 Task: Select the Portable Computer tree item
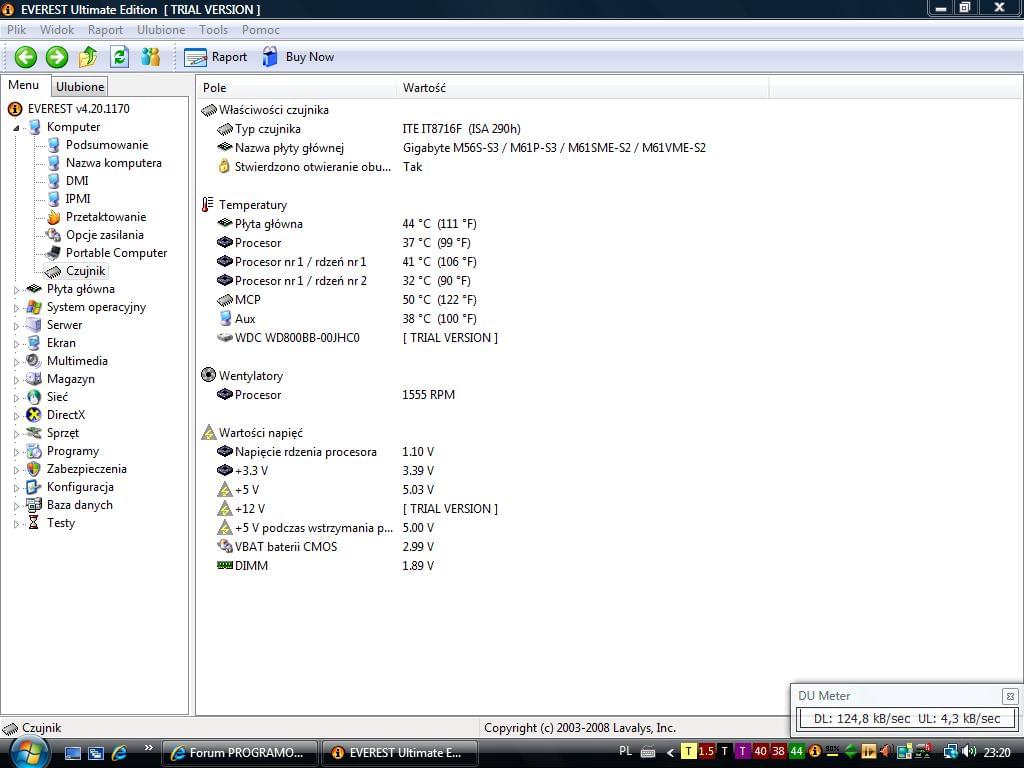point(116,253)
